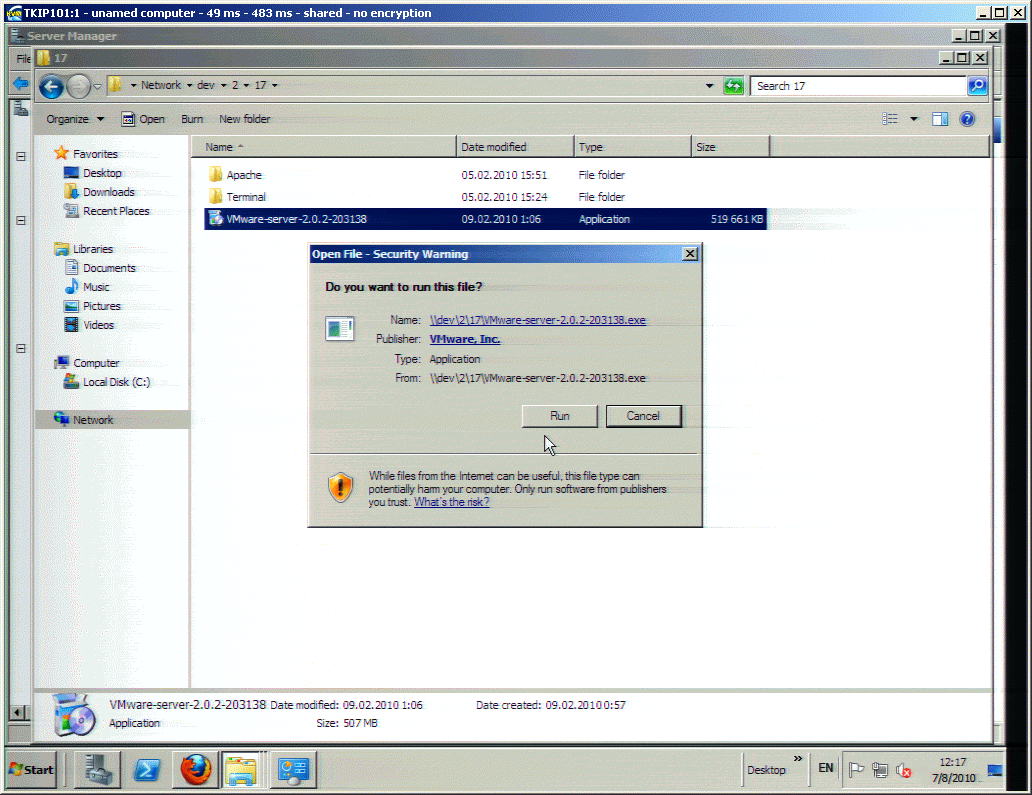Click the Change your view icon
This screenshot has height=795, width=1032.
click(x=890, y=119)
